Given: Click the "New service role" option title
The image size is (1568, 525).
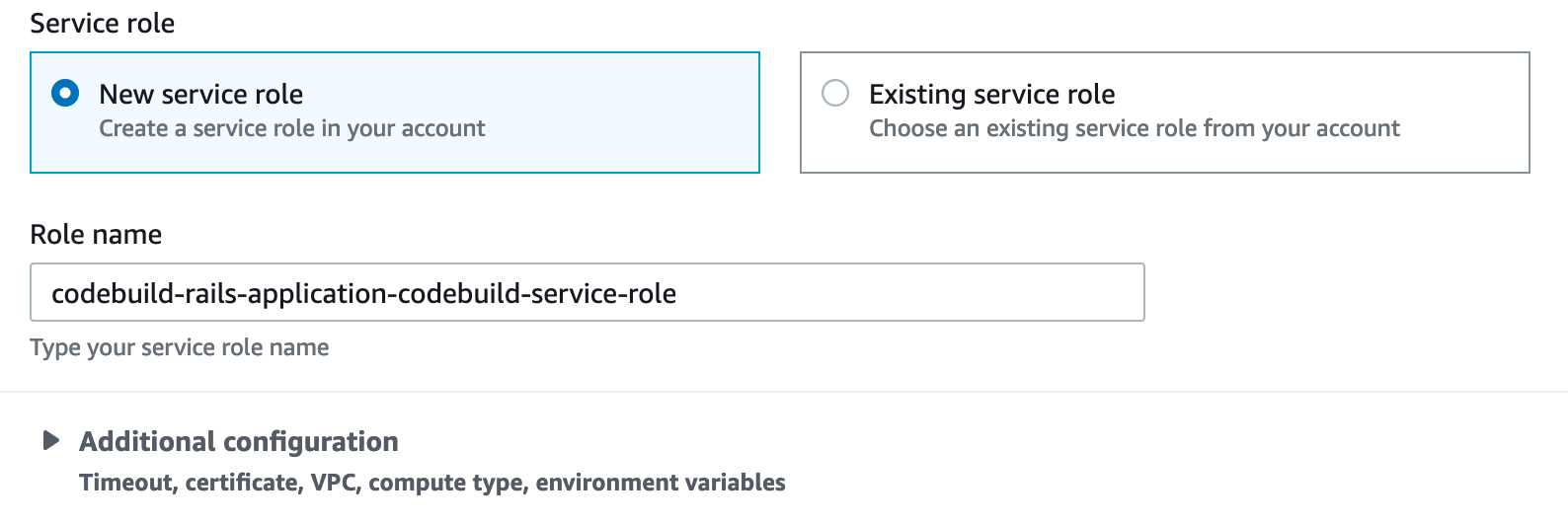Looking at the screenshot, I should (x=200, y=95).
